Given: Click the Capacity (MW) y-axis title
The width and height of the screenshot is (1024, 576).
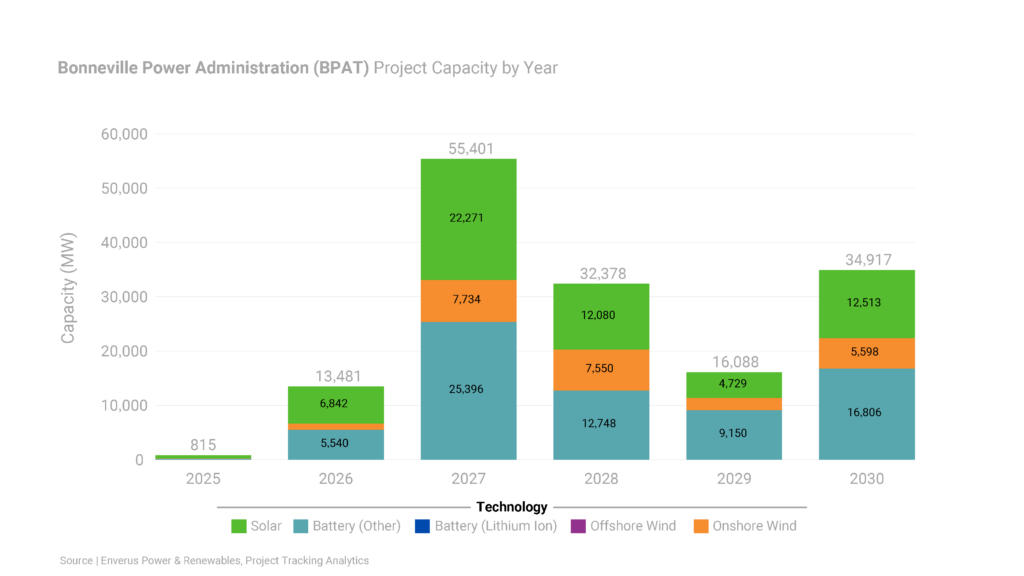Looking at the screenshot, I should (x=68, y=297).
